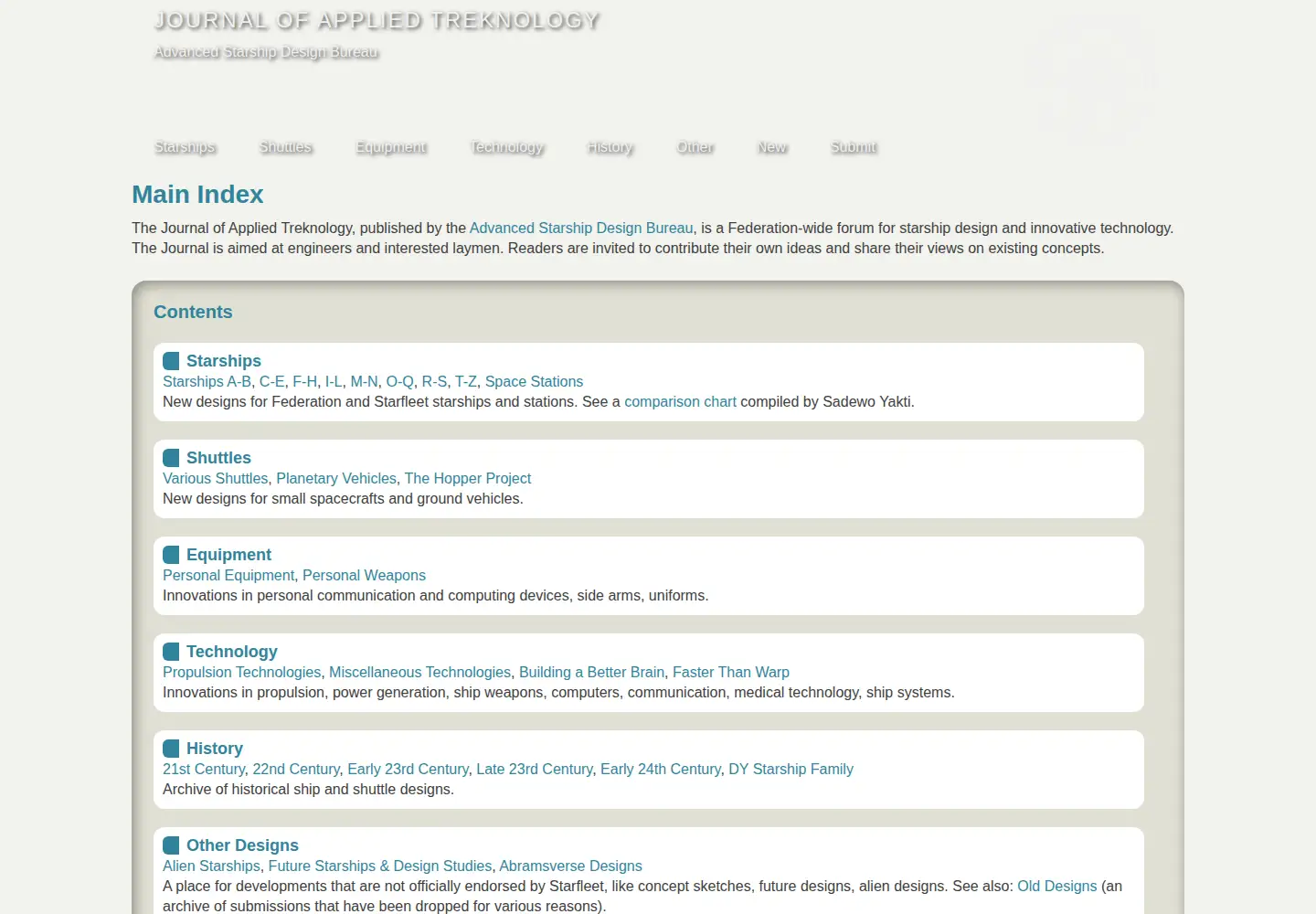Open the Personal Equipment link
The height and width of the screenshot is (914, 1316).
point(228,575)
